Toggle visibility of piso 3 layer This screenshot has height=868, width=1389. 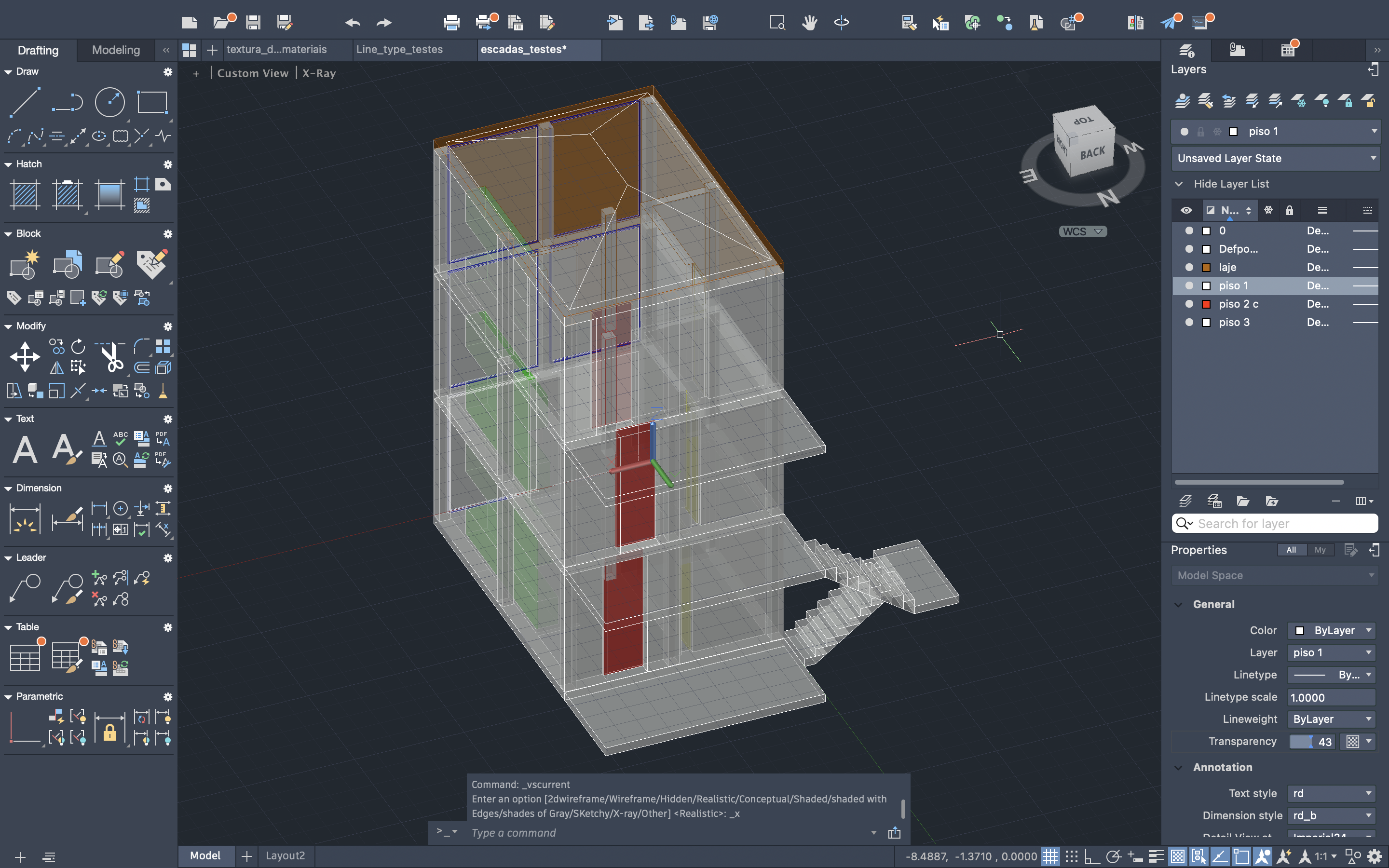[x=1189, y=323]
